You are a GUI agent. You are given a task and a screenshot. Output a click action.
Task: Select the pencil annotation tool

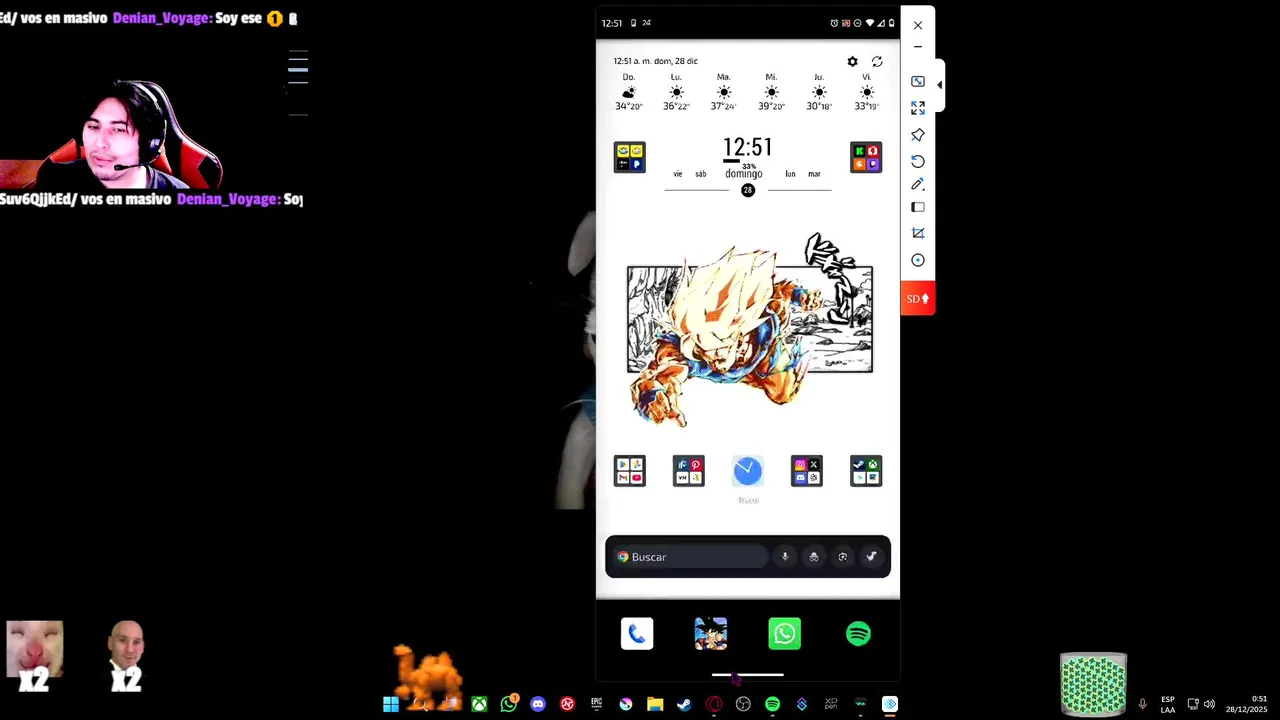918,184
